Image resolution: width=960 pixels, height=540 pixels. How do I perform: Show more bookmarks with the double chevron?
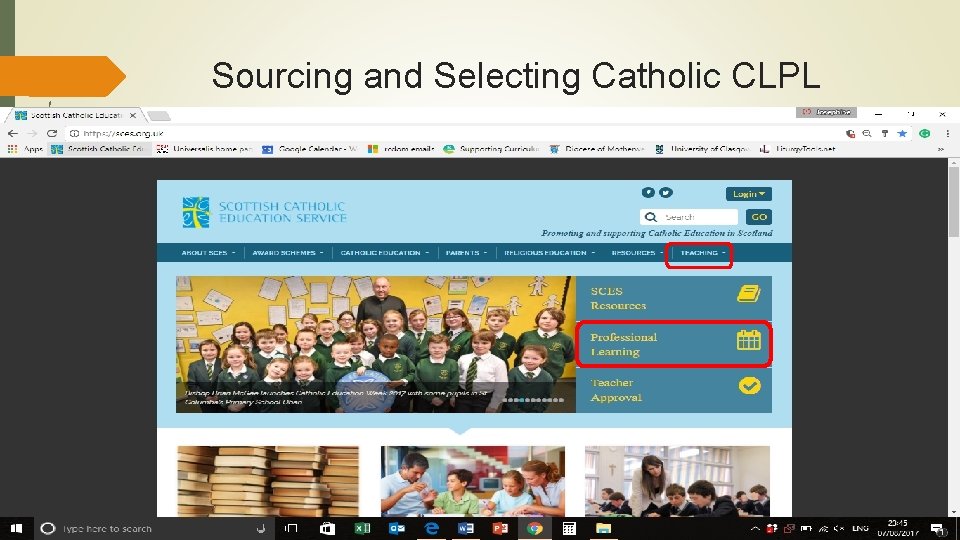click(941, 149)
